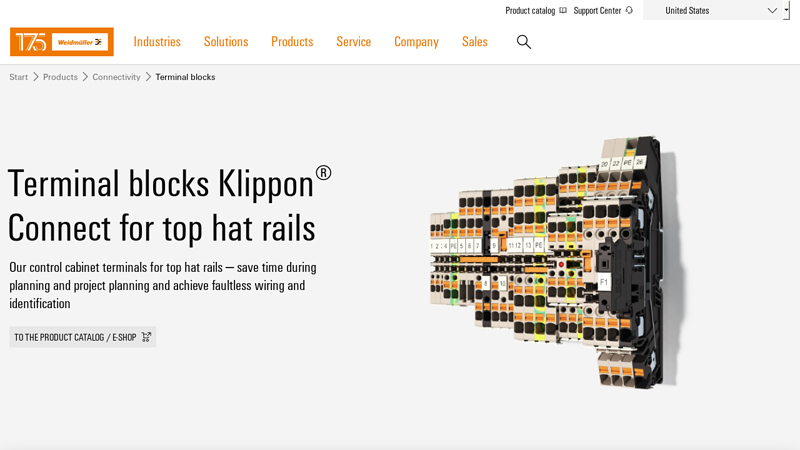Click the shopping cart icon on the catalog button
This screenshot has height=450, width=800.
click(146, 337)
